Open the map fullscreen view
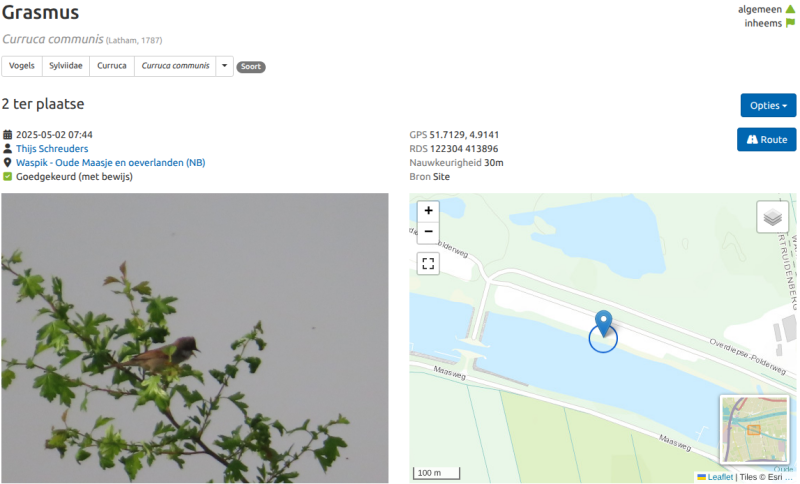Viewport: 800px width, 484px height. [x=428, y=264]
